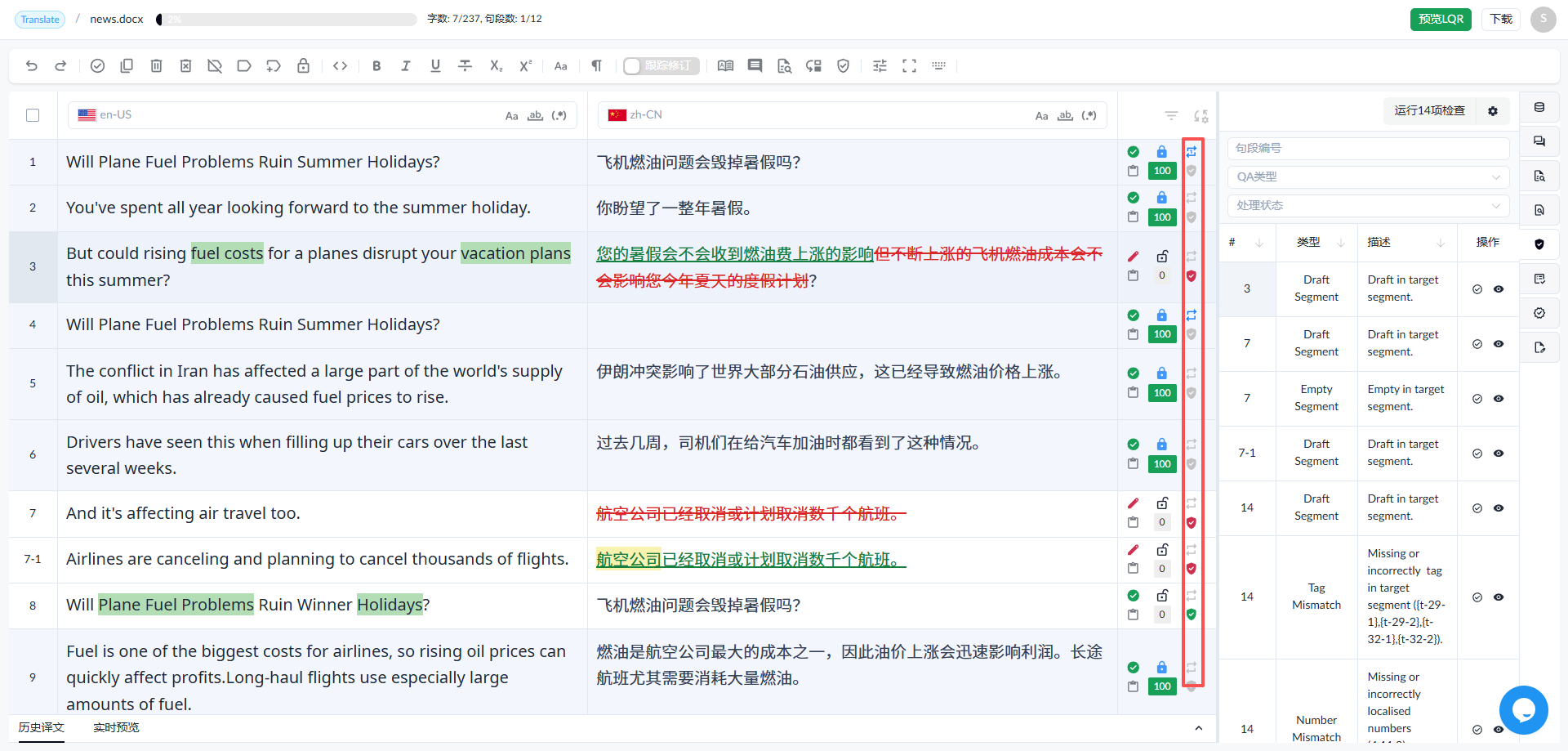Open the 处理状态 dropdown
This screenshot has height=751, width=1568.
(x=1368, y=205)
